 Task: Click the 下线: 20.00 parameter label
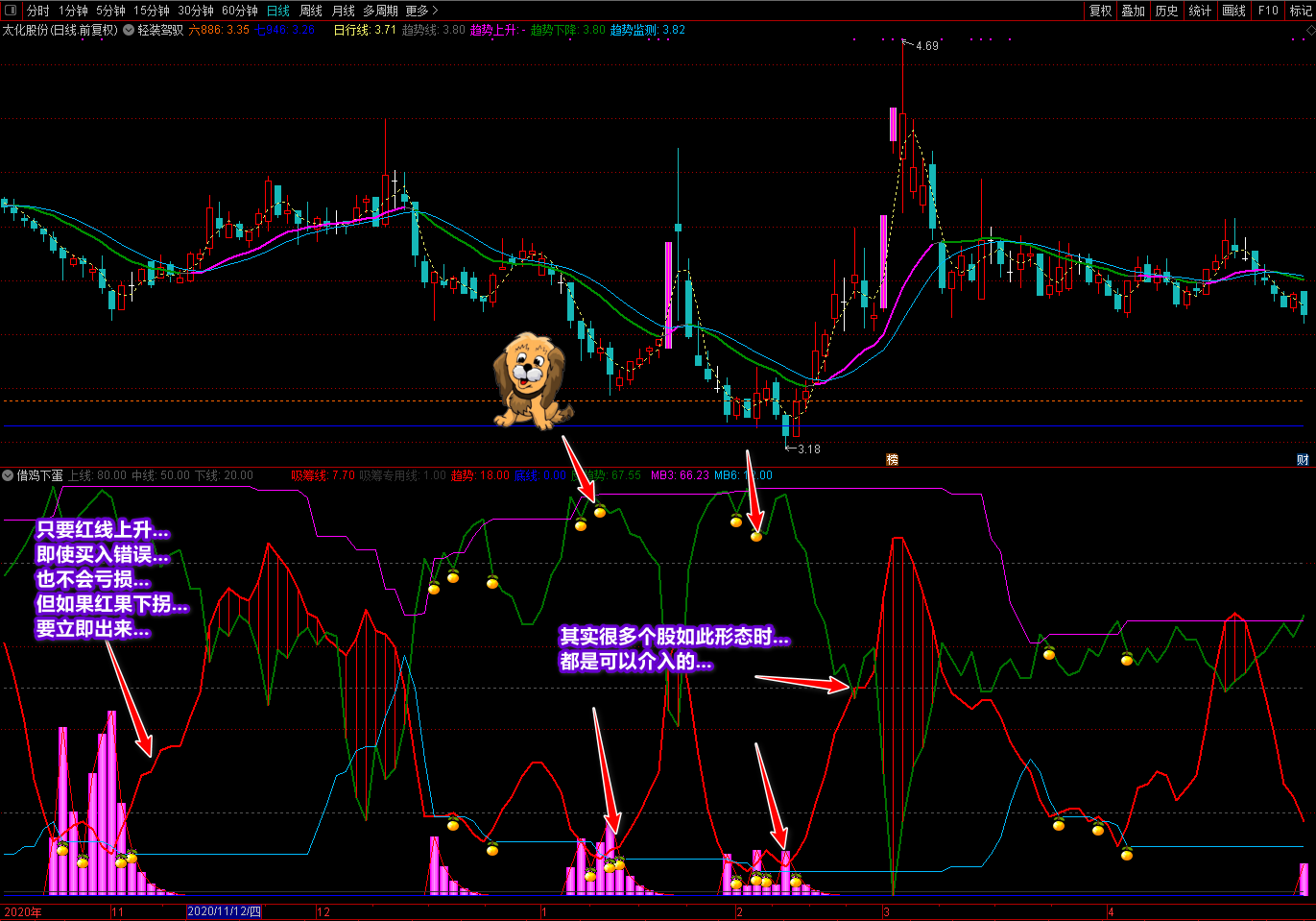[225, 475]
